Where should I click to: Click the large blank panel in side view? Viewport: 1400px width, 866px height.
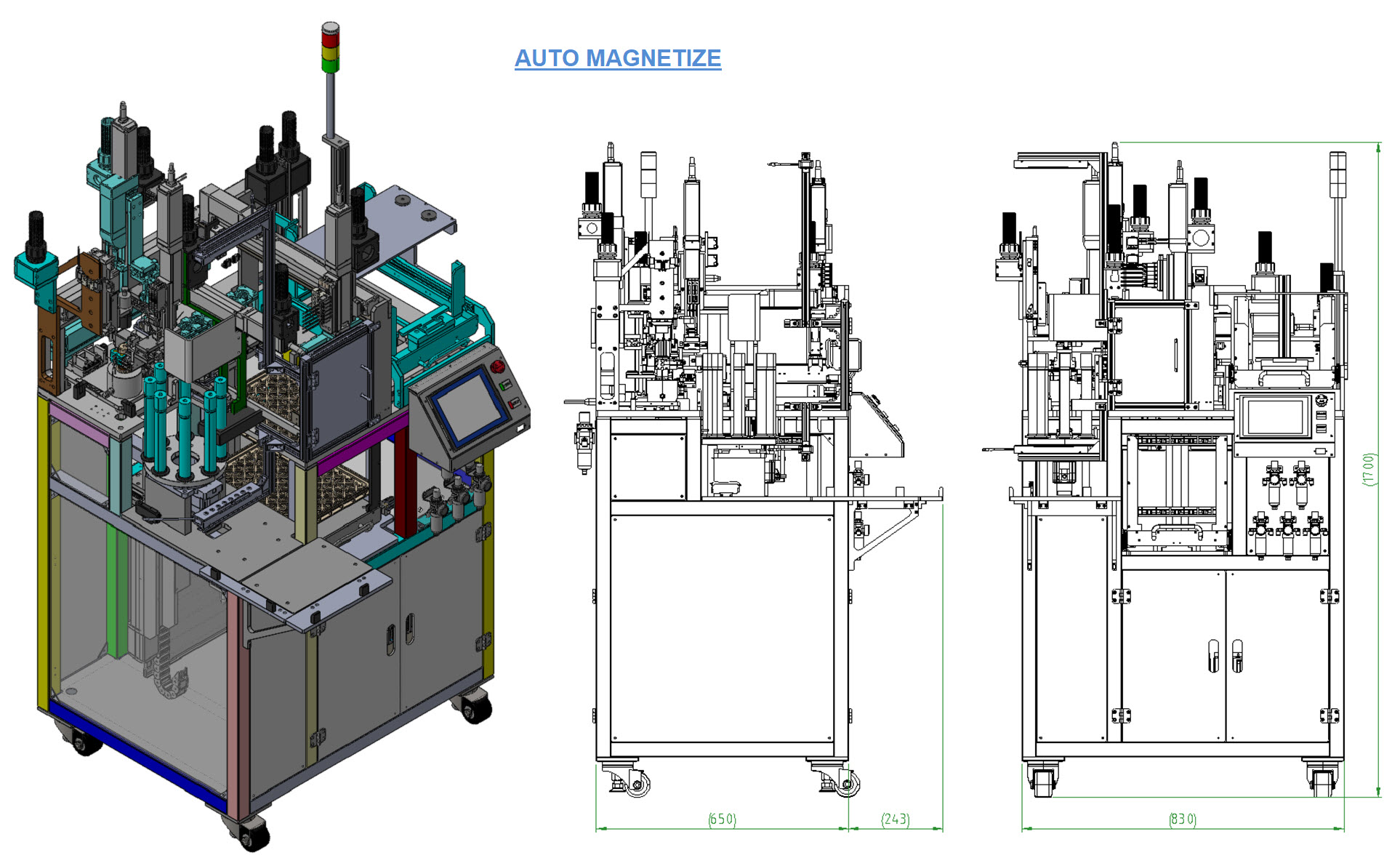[x=722, y=628]
